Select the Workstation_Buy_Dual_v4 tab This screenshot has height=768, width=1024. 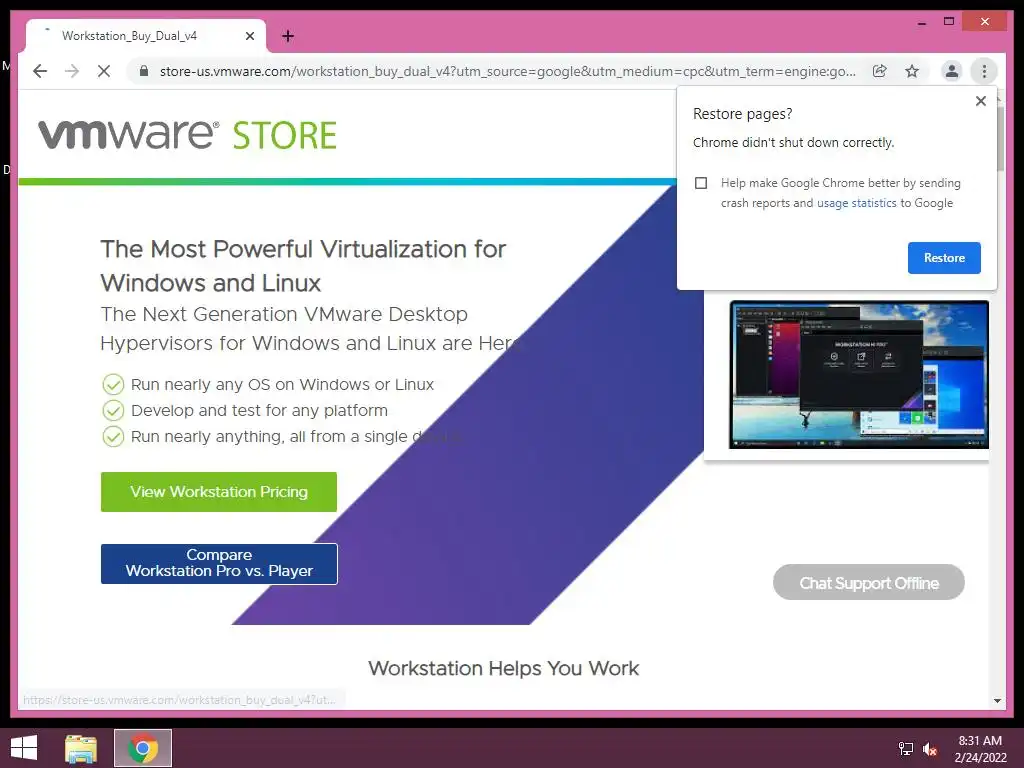click(x=146, y=36)
